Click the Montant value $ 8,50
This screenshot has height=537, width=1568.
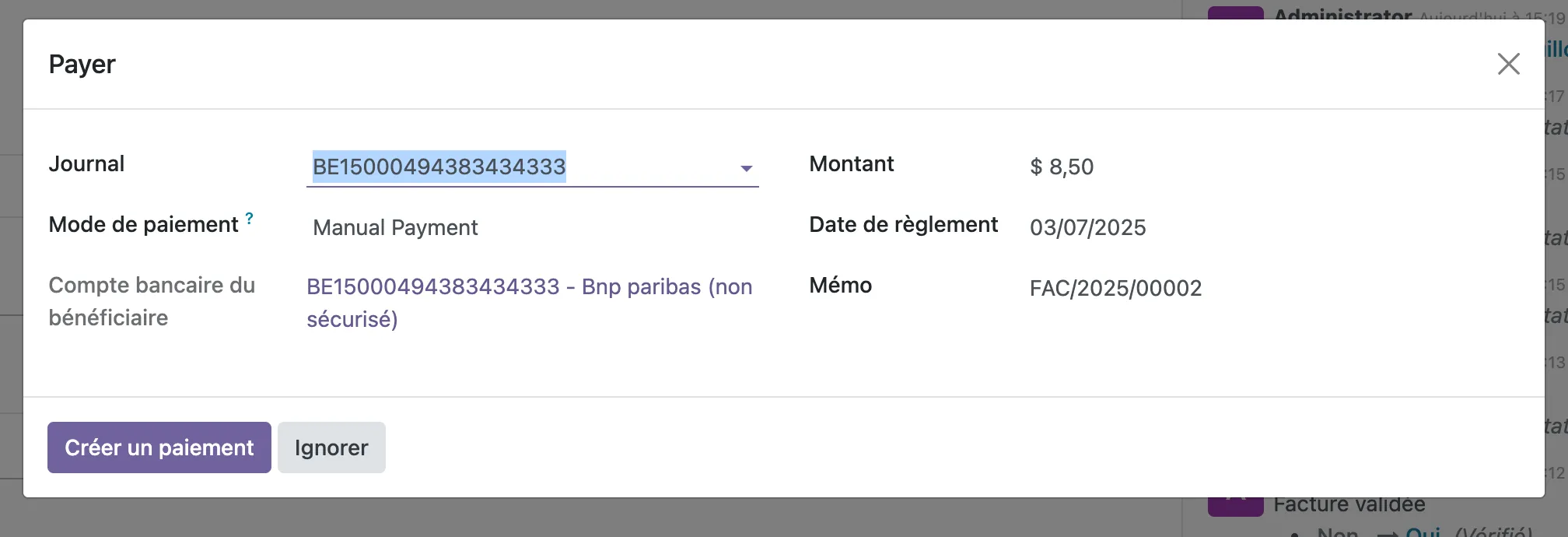(1062, 167)
